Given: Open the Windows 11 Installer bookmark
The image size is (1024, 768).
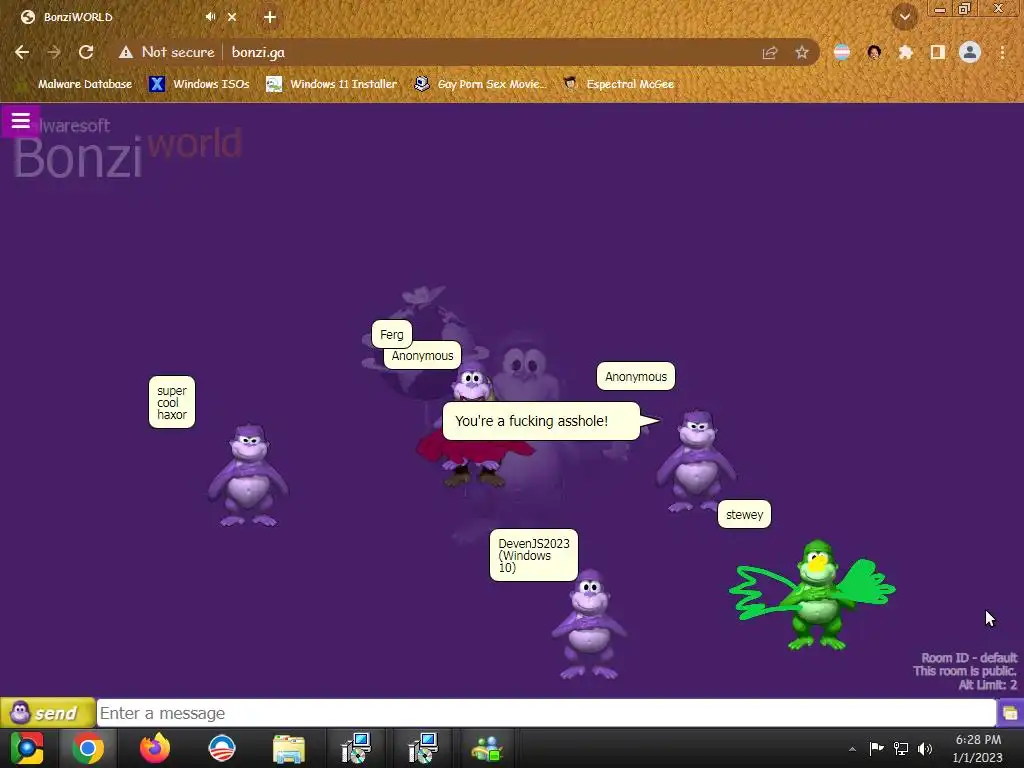Looking at the screenshot, I should tap(332, 84).
